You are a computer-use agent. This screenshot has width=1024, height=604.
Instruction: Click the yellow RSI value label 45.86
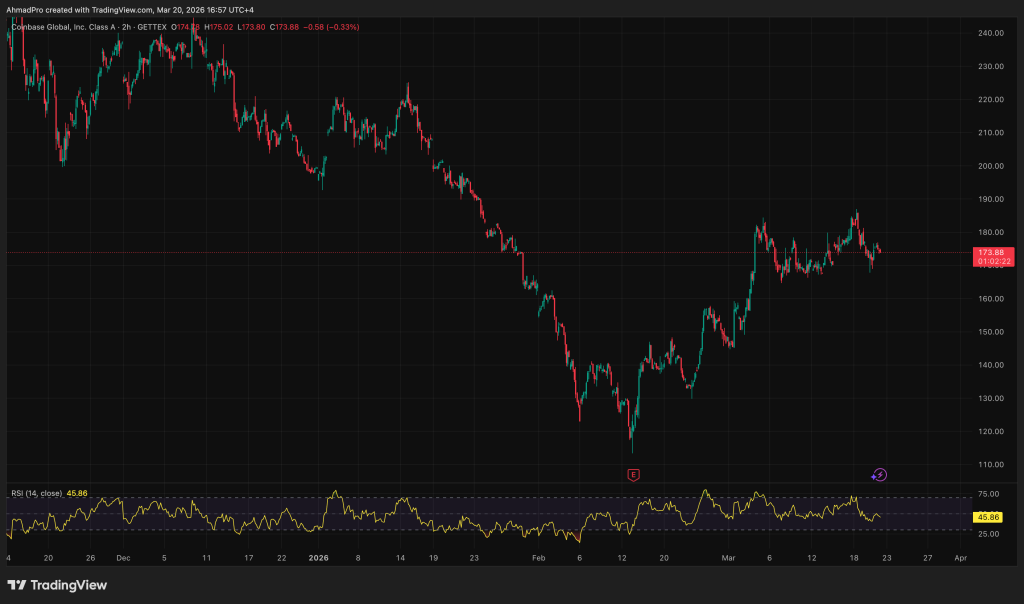point(988,517)
